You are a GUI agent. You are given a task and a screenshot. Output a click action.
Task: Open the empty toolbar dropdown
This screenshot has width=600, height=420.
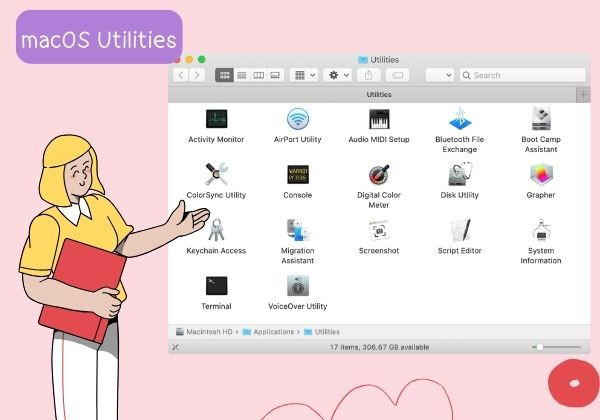point(440,75)
